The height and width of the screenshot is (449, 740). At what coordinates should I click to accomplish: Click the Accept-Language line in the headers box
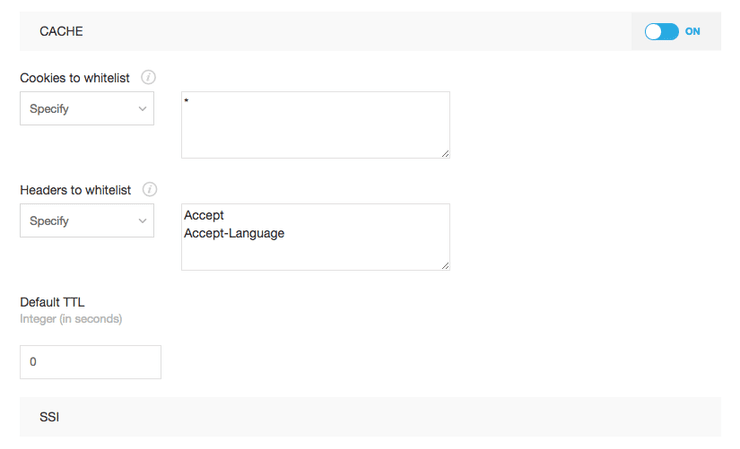coord(234,233)
